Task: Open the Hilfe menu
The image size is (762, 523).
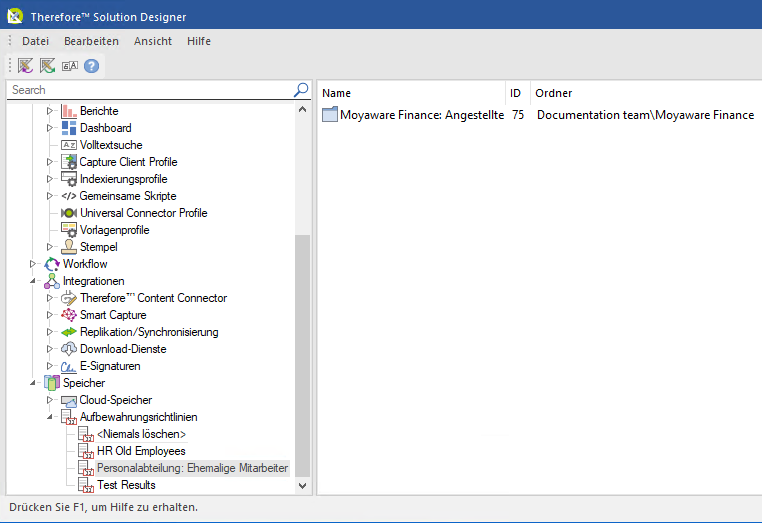Action: point(199,41)
